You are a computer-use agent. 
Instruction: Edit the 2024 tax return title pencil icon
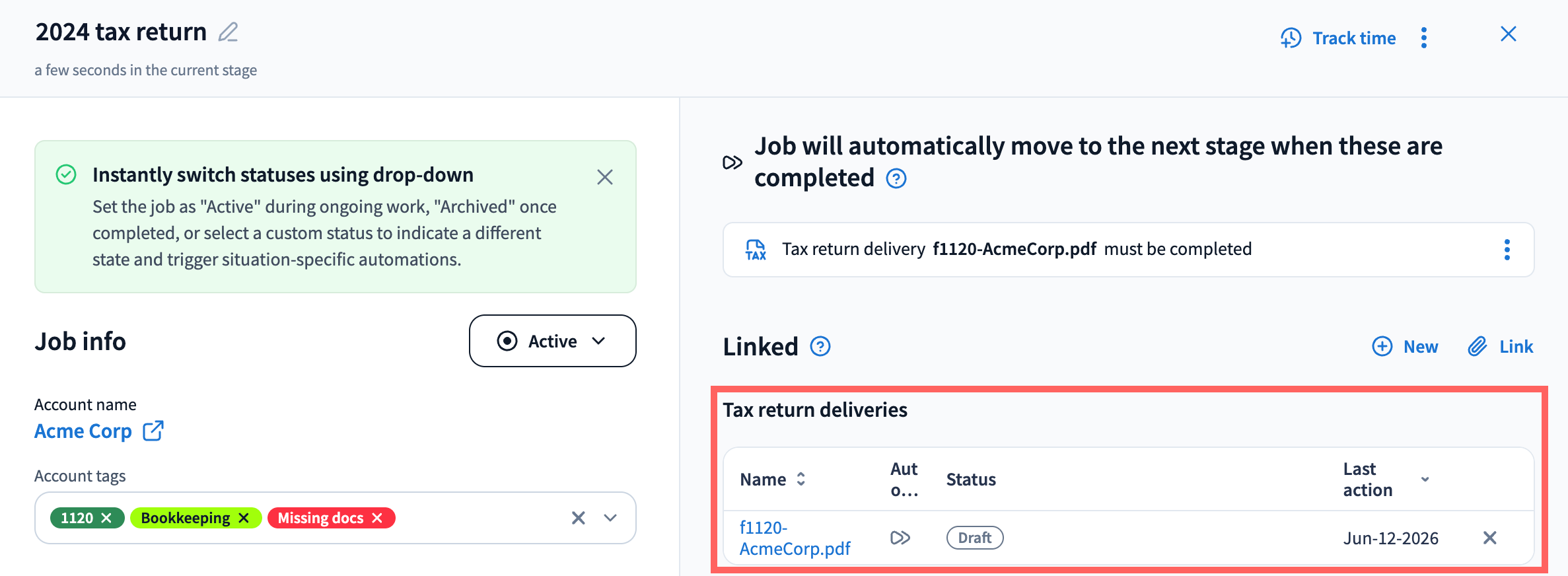click(229, 32)
